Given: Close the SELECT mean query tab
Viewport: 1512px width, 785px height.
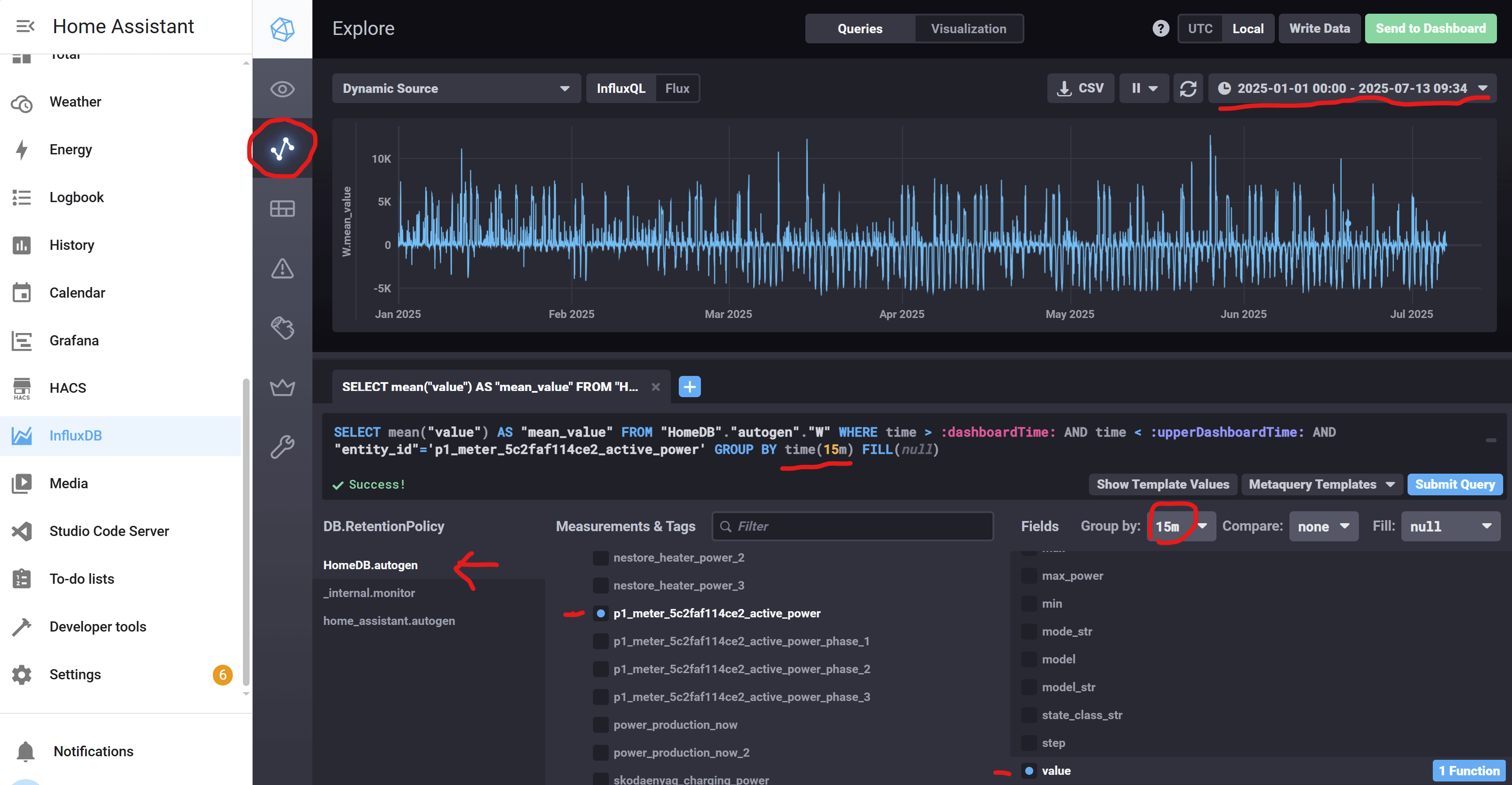Looking at the screenshot, I should (656, 387).
